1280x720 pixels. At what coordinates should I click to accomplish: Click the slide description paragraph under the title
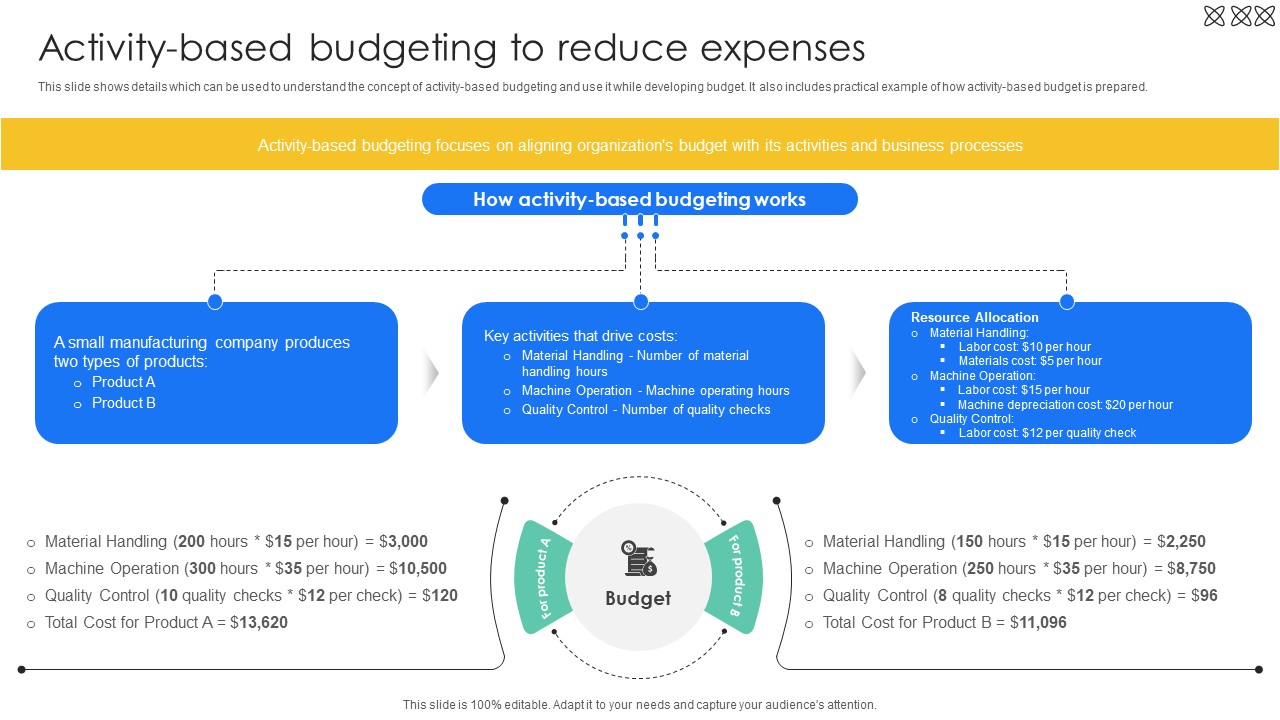(x=593, y=87)
